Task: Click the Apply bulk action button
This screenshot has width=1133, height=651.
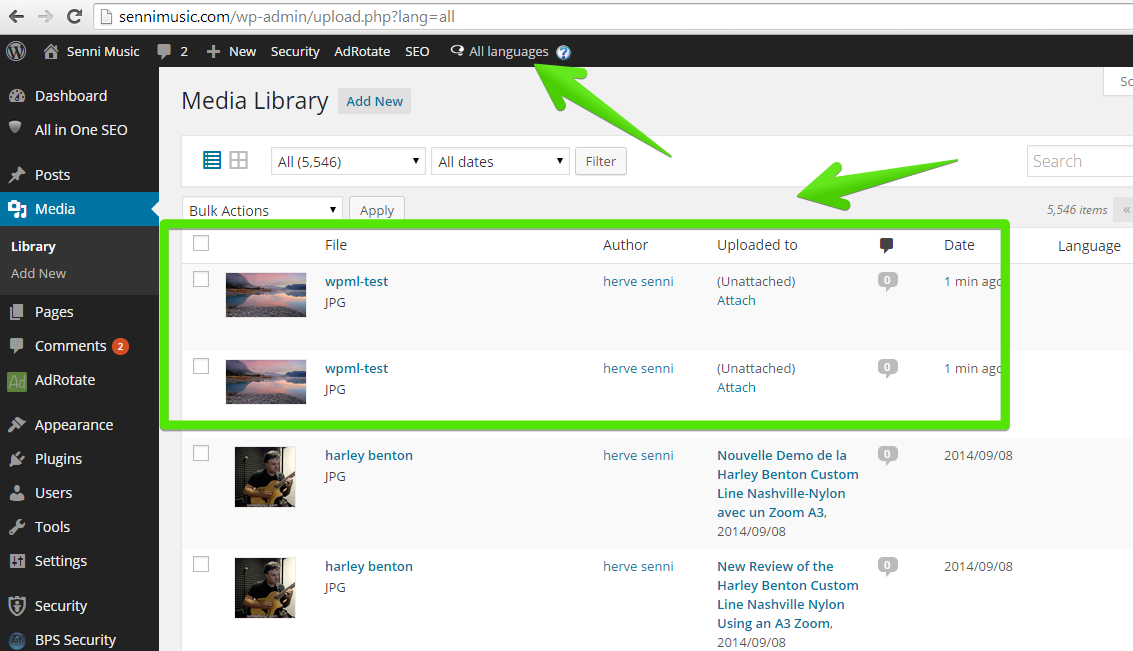Action: (x=376, y=210)
